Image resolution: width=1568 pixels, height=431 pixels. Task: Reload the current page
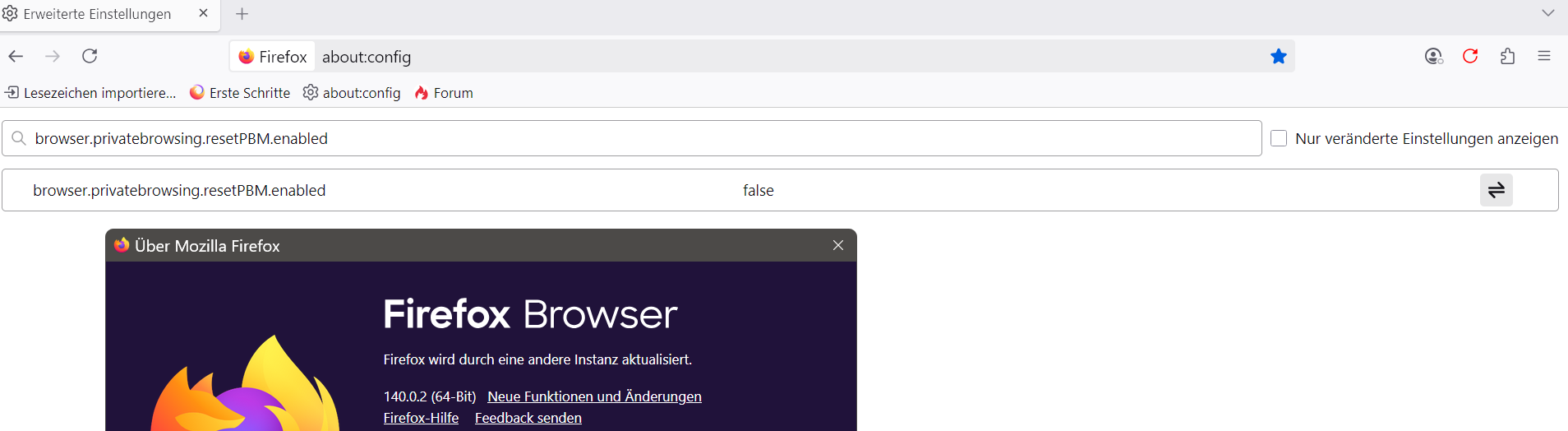90,56
